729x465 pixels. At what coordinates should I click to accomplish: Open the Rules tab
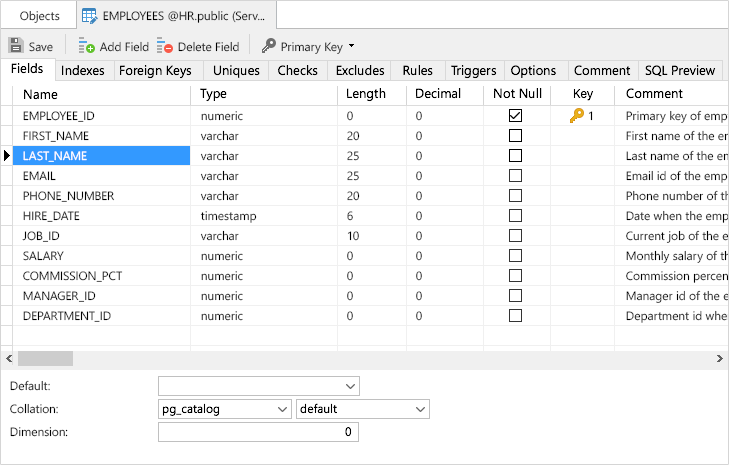(418, 71)
